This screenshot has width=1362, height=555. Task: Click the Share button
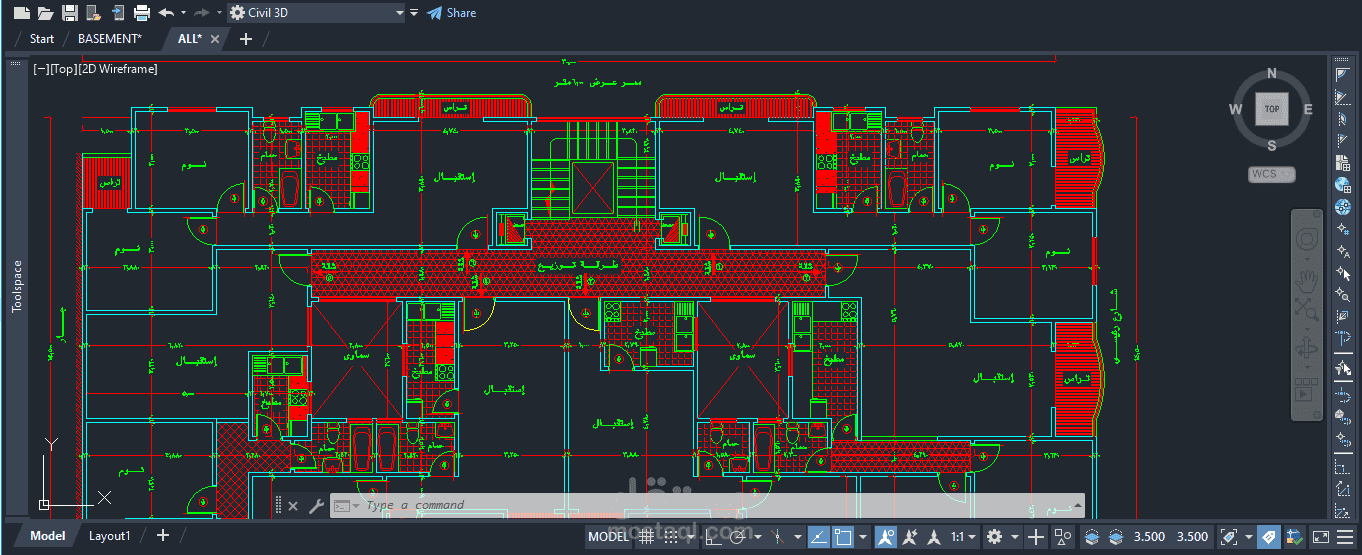451,13
